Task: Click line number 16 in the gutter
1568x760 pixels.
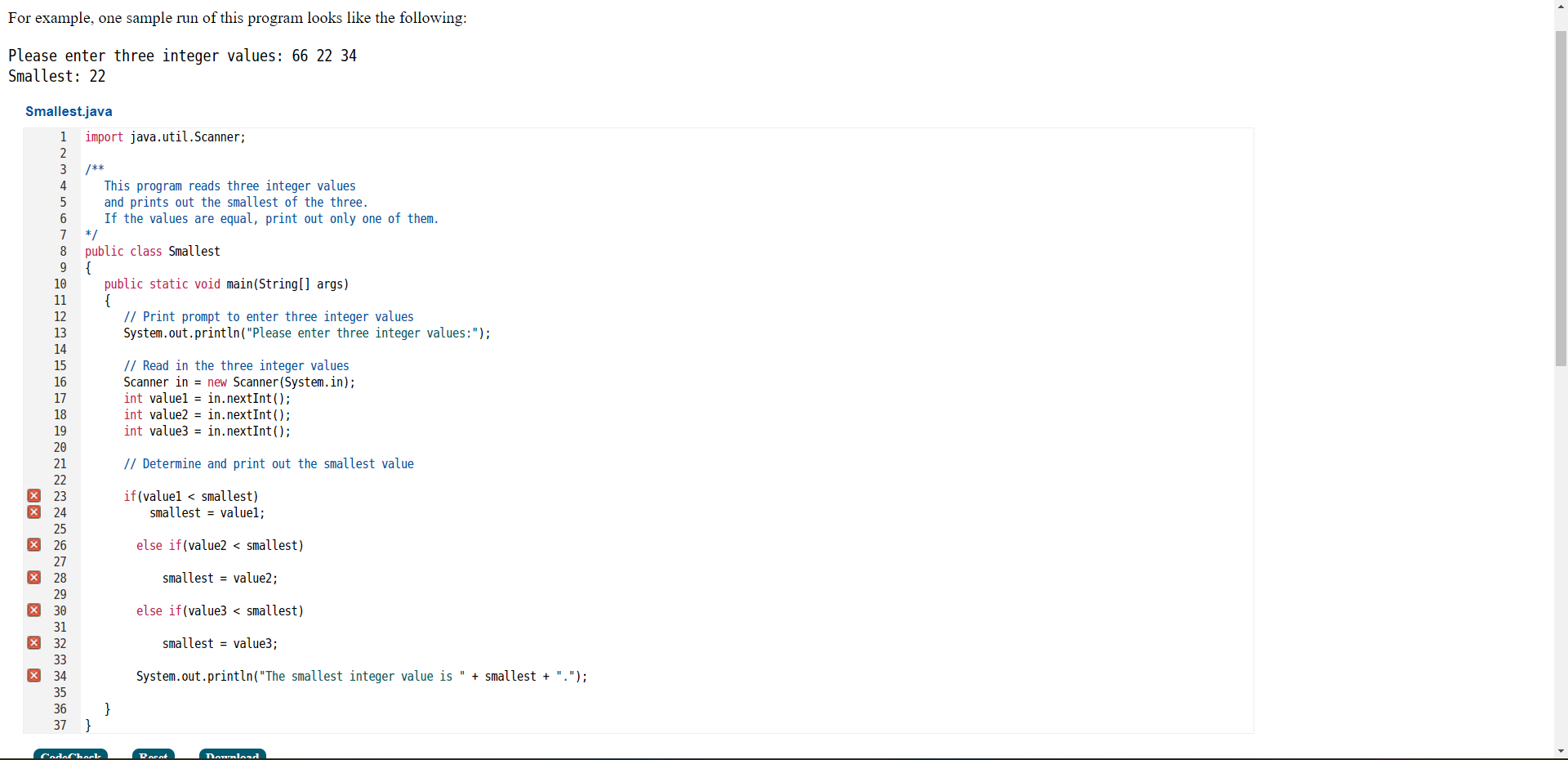Action: coord(60,382)
